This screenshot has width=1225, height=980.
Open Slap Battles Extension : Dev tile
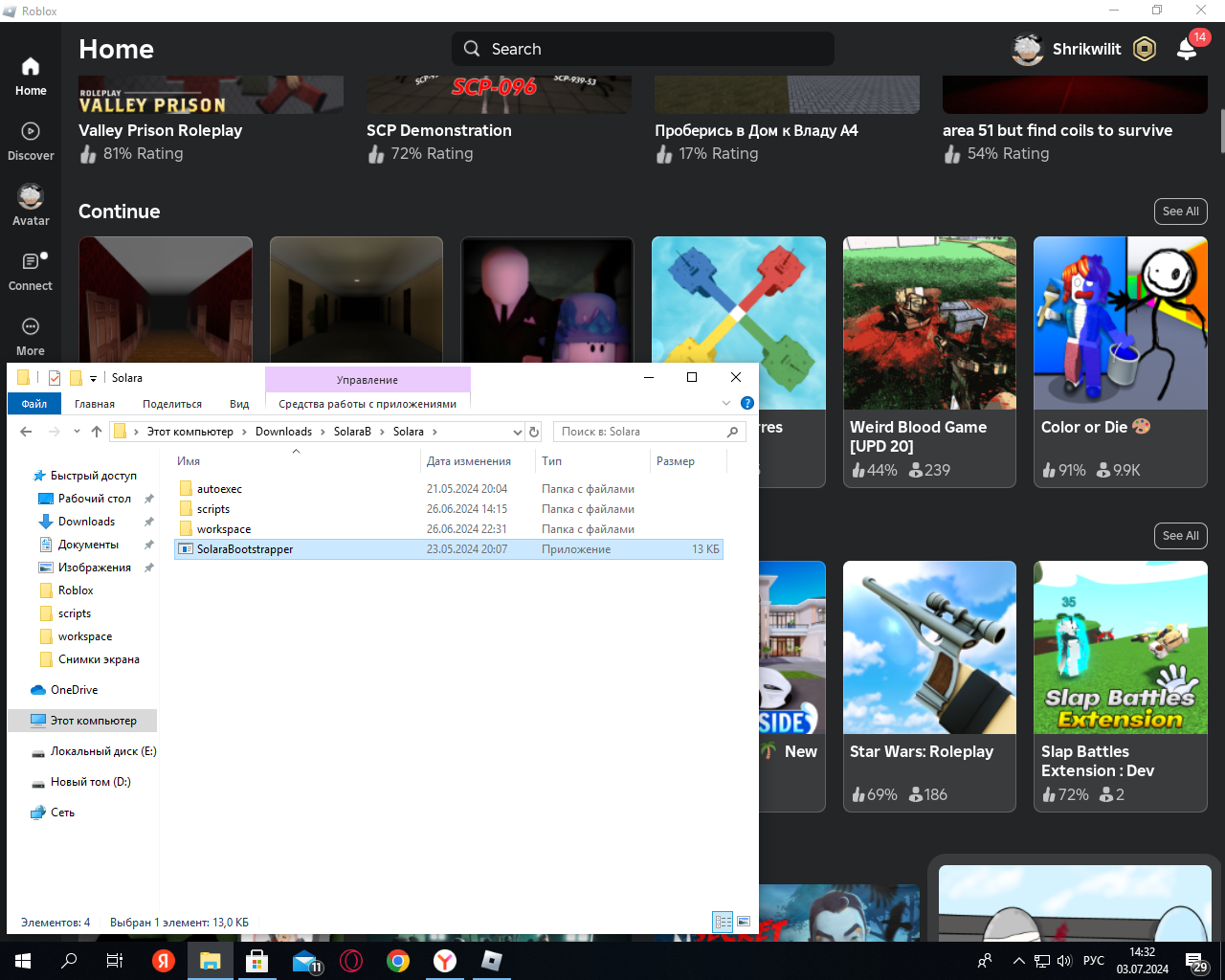pos(1121,686)
